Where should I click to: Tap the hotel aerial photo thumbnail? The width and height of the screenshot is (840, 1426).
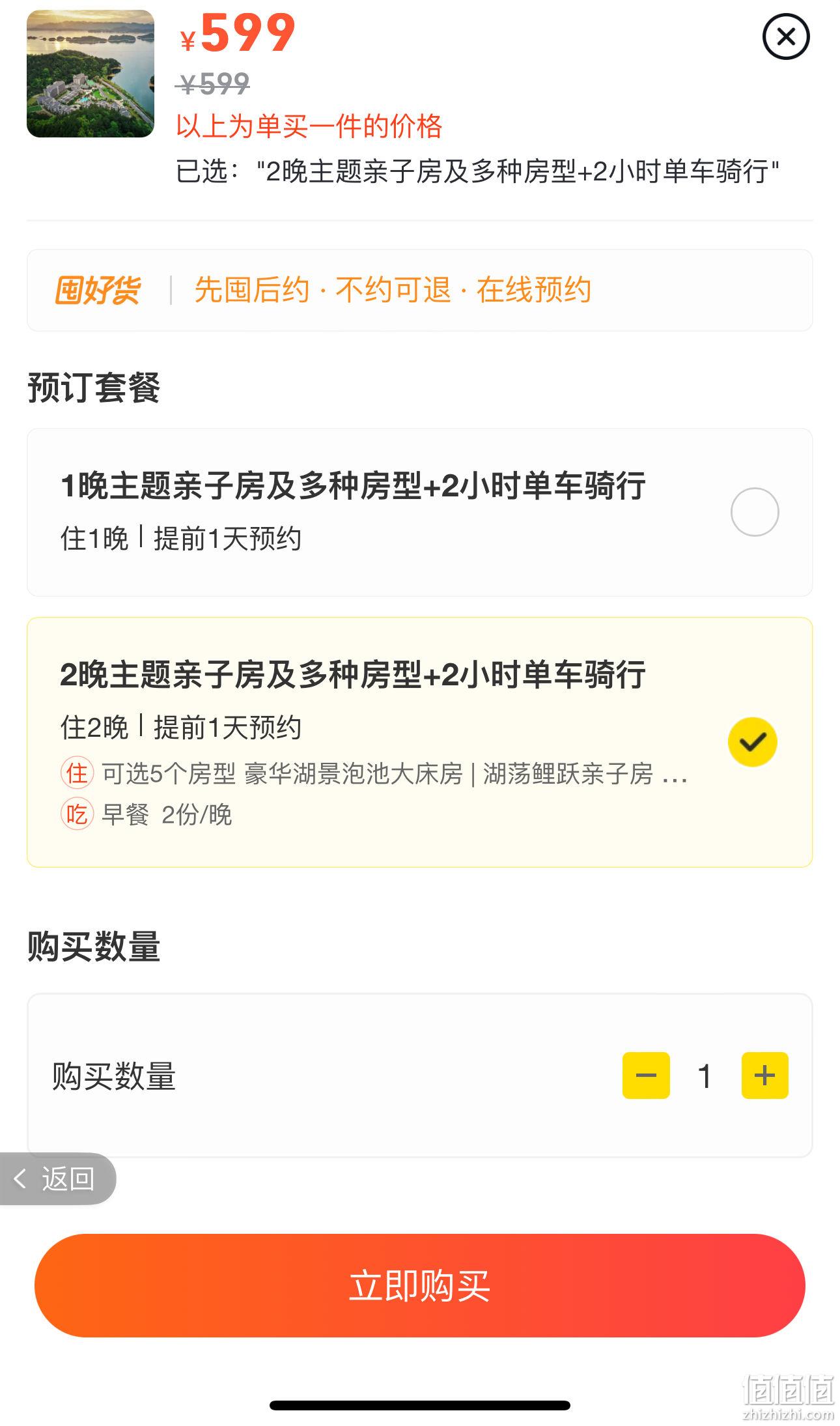pyautogui.click(x=91, y=74)
